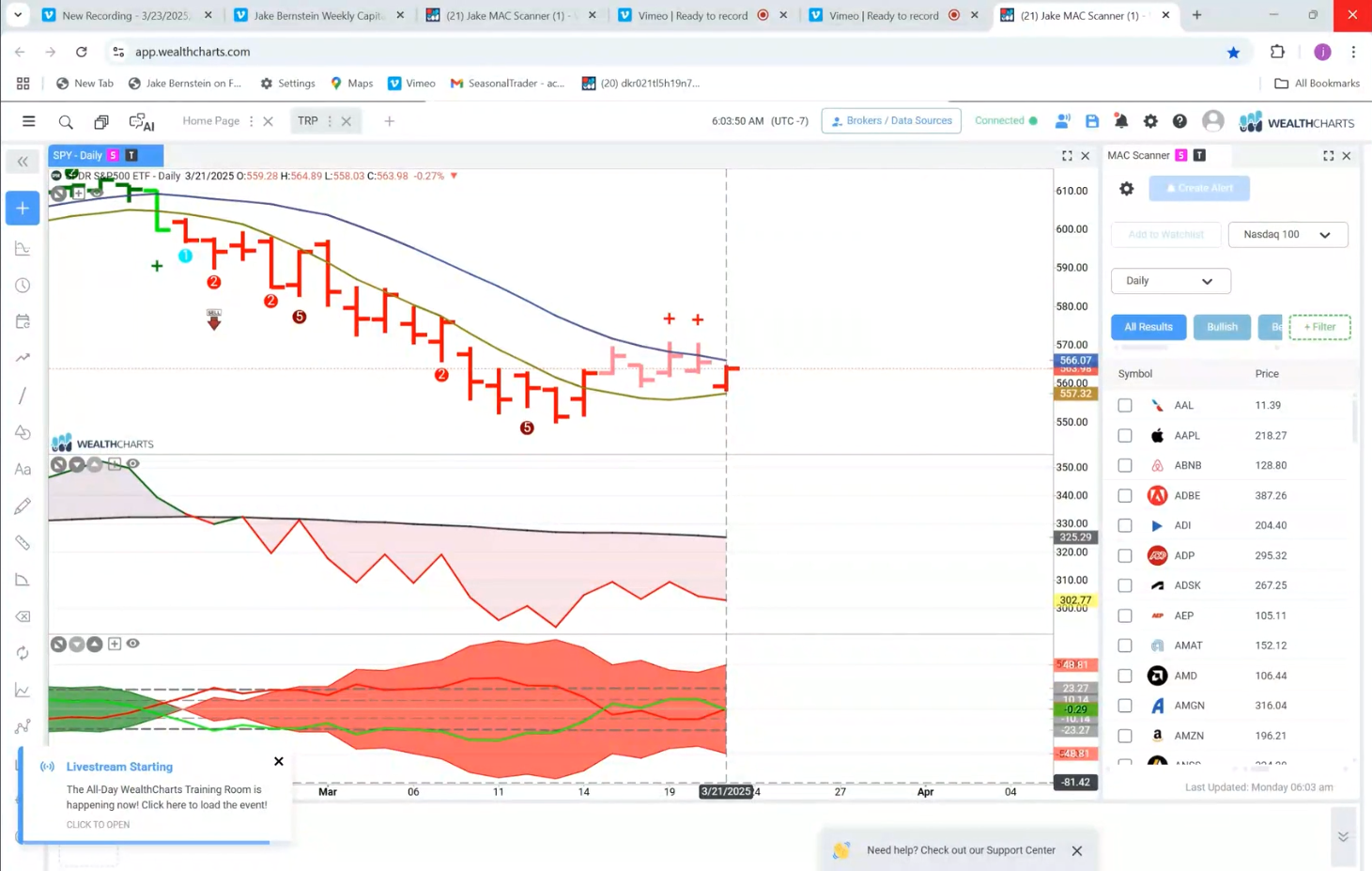Tick the AMD row checkbox

(x=1125, y=677)
